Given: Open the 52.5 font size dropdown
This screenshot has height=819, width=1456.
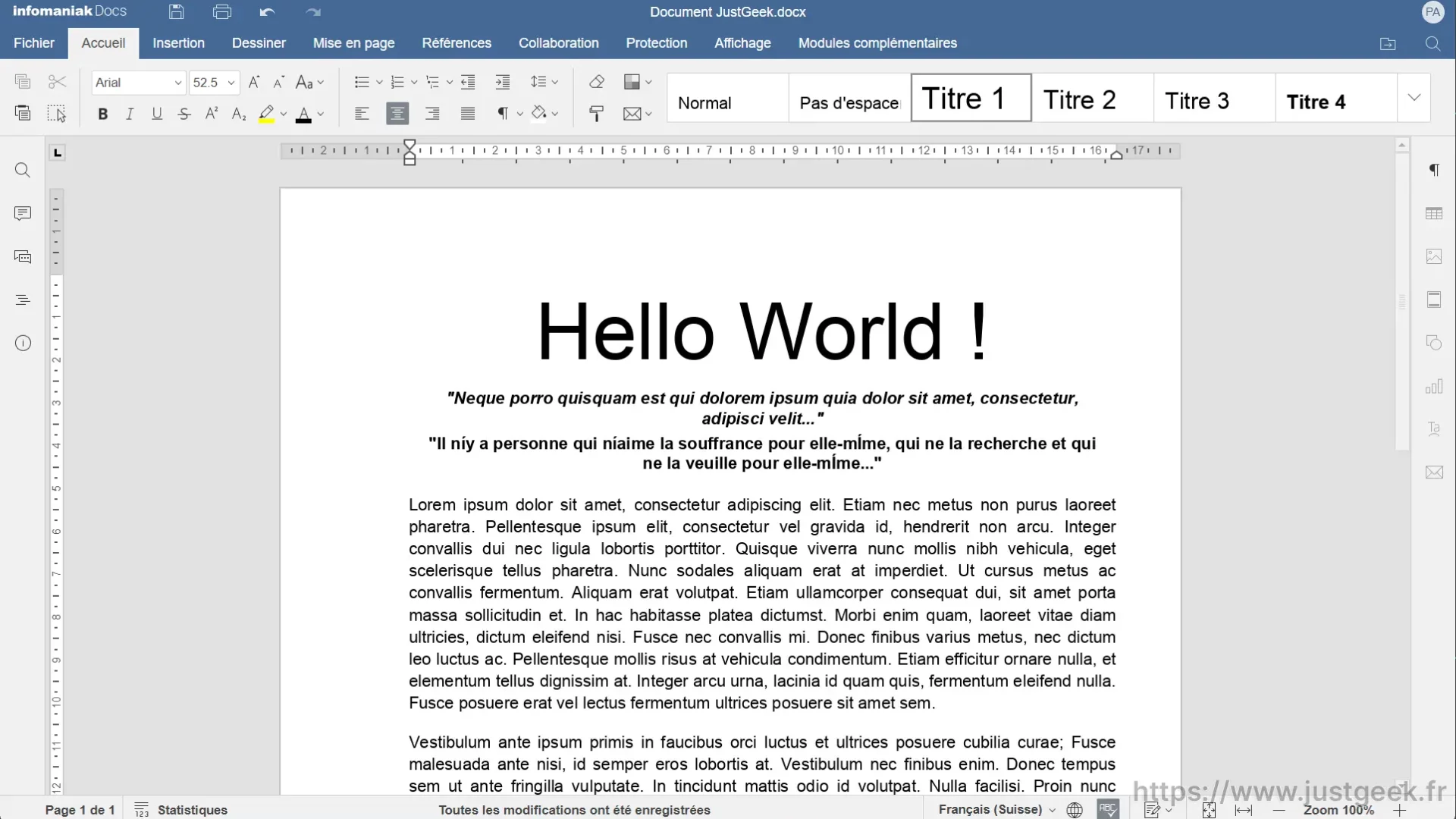Looking at the screenshot, I should tap(231, 83).
